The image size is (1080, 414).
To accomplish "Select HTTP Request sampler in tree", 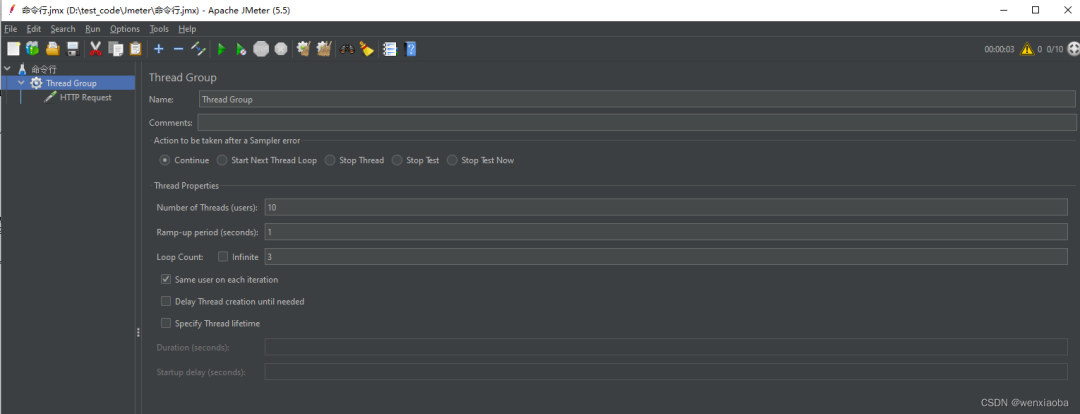I will point(85,97).
